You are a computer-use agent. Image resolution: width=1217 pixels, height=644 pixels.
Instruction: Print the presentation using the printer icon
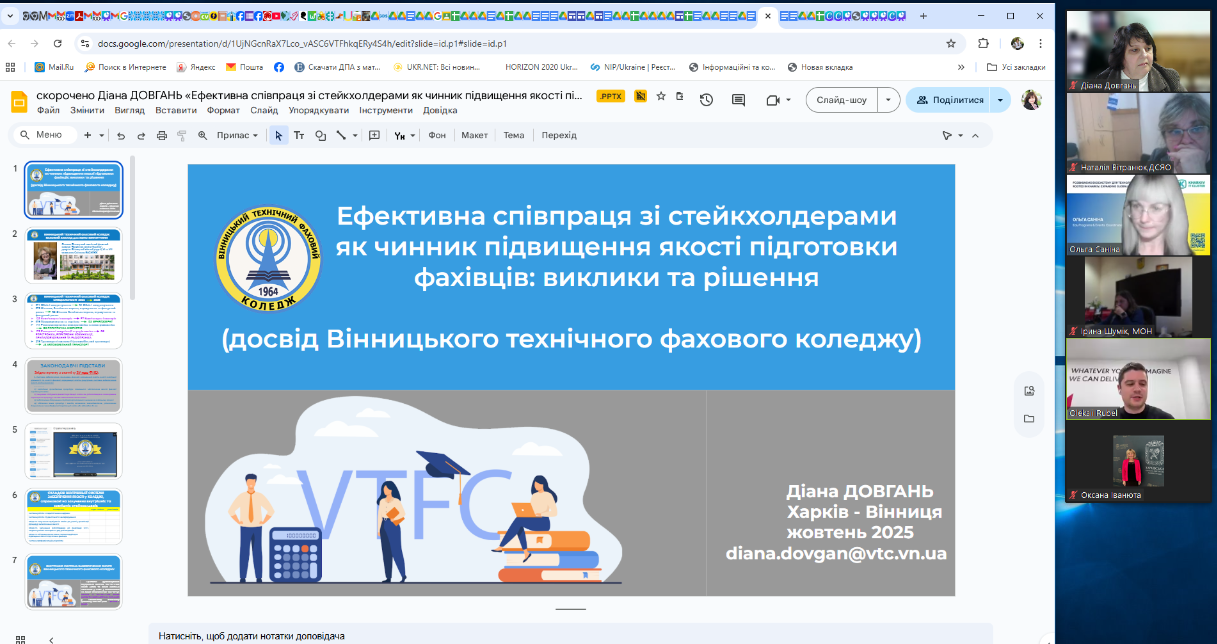point(162,135)
